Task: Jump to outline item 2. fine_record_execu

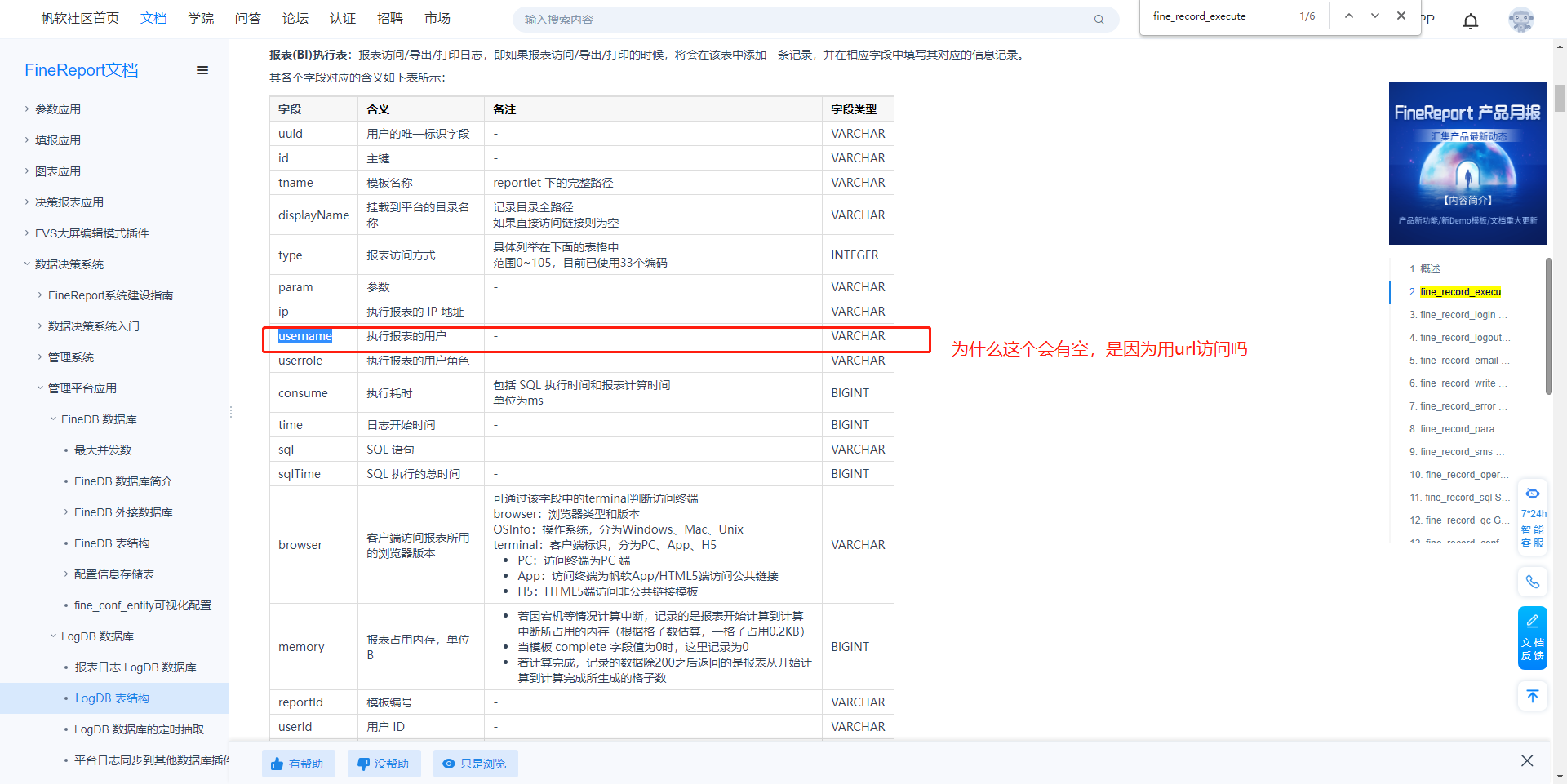Action: [x=1460, y=292]
